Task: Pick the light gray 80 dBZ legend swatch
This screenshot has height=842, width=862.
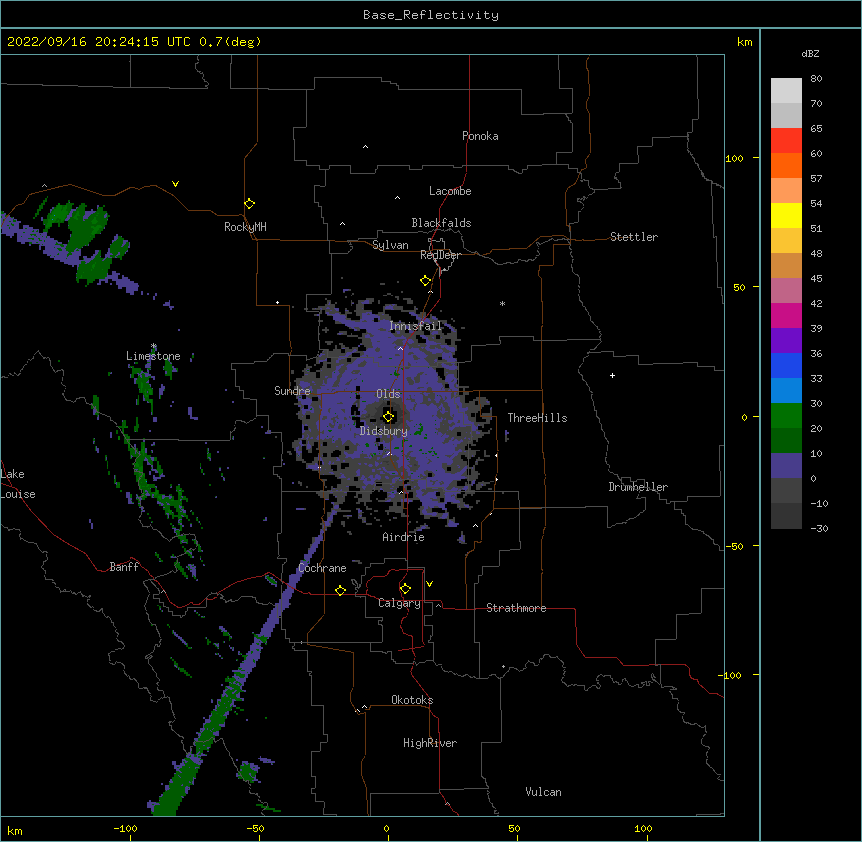Action: click(x=786, y=91)
